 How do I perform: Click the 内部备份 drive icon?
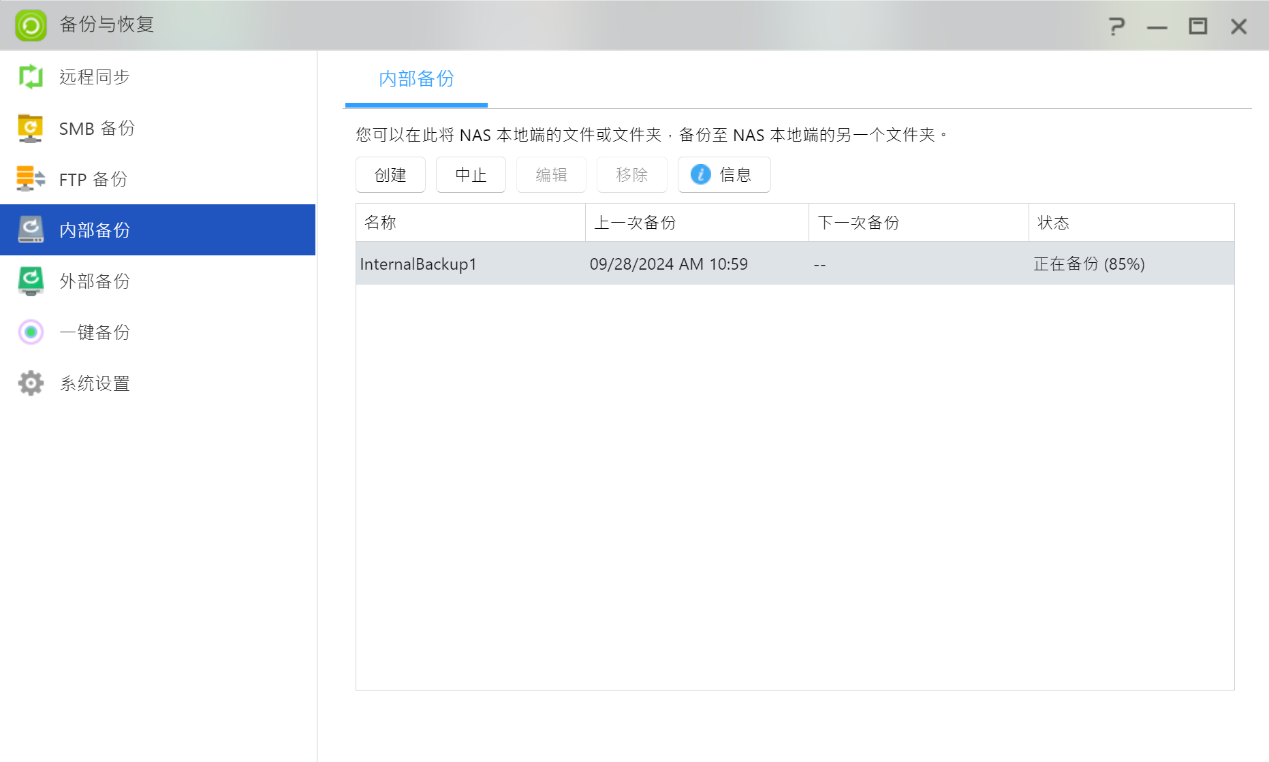click(31, 230)
